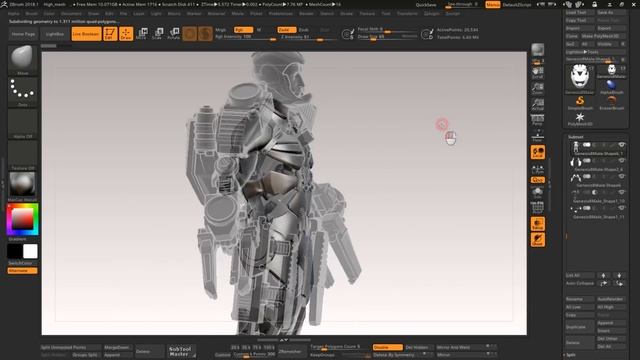Select the Move transform icon

click(x=142, y=34)
